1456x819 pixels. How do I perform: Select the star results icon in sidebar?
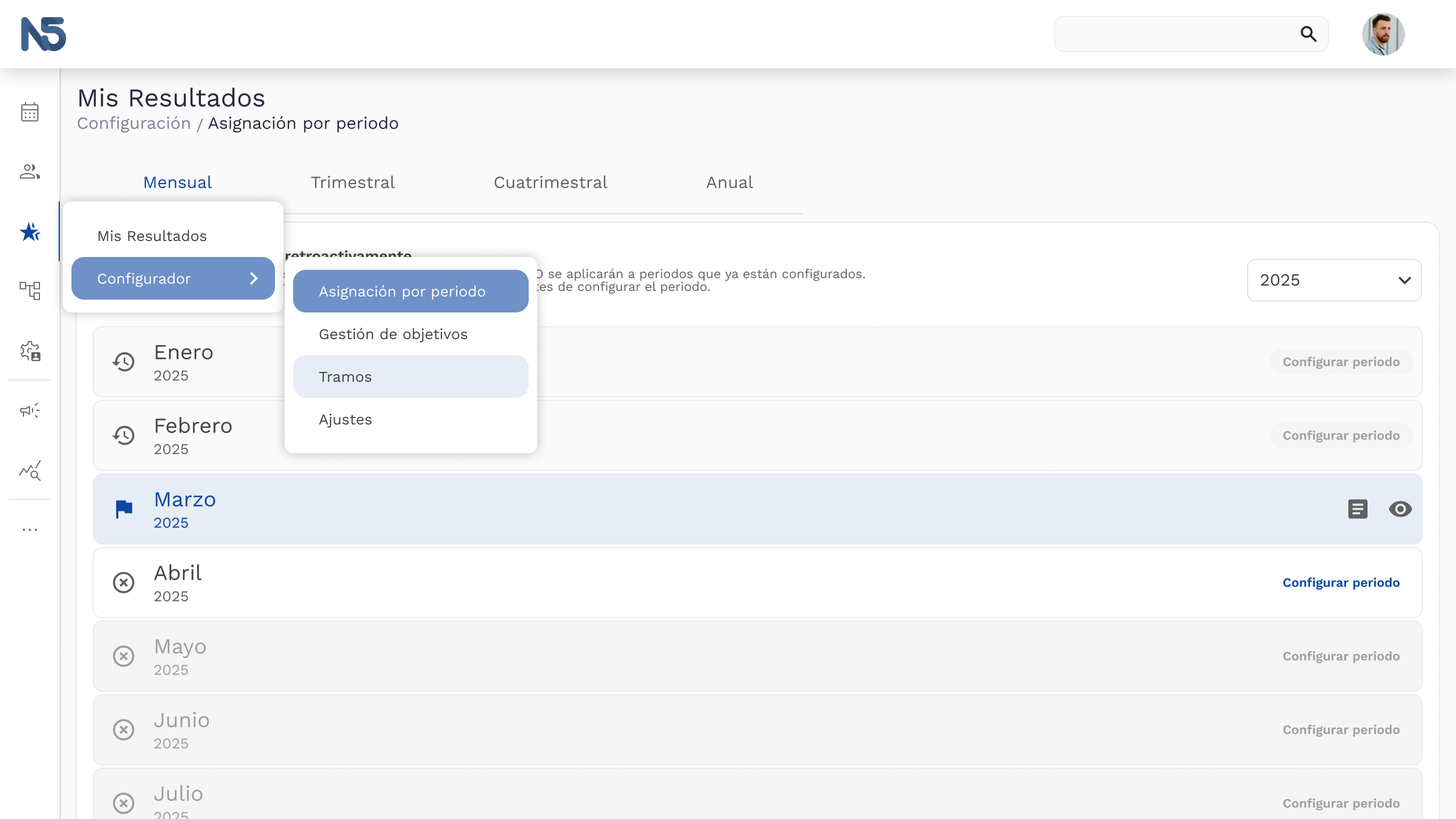(x=30, y=231)
